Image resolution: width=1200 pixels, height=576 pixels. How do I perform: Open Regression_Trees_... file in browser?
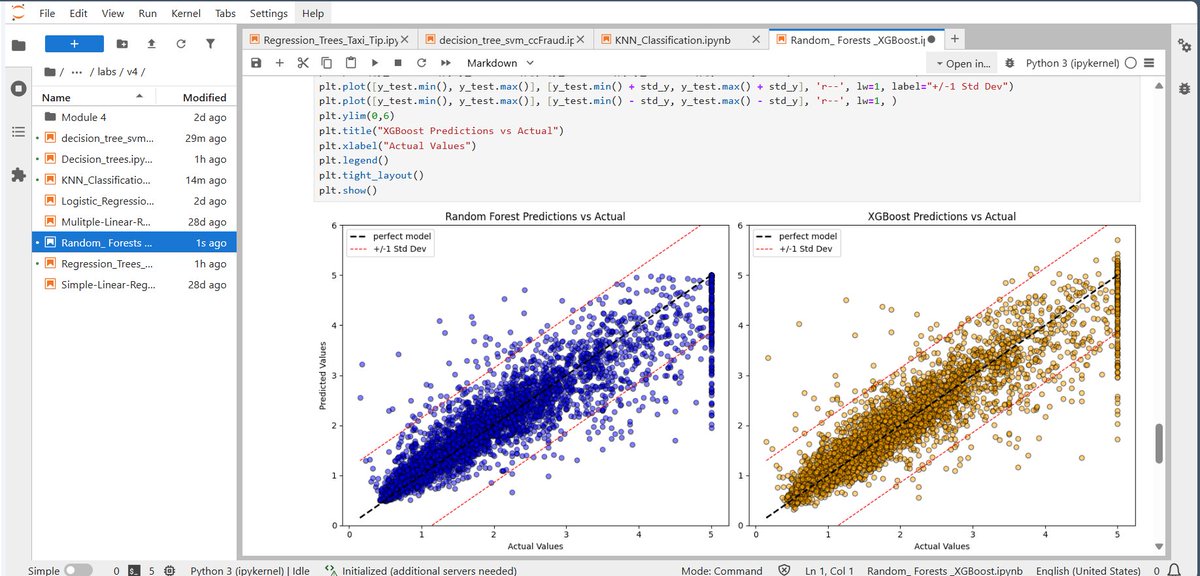[x=133, y=264]
